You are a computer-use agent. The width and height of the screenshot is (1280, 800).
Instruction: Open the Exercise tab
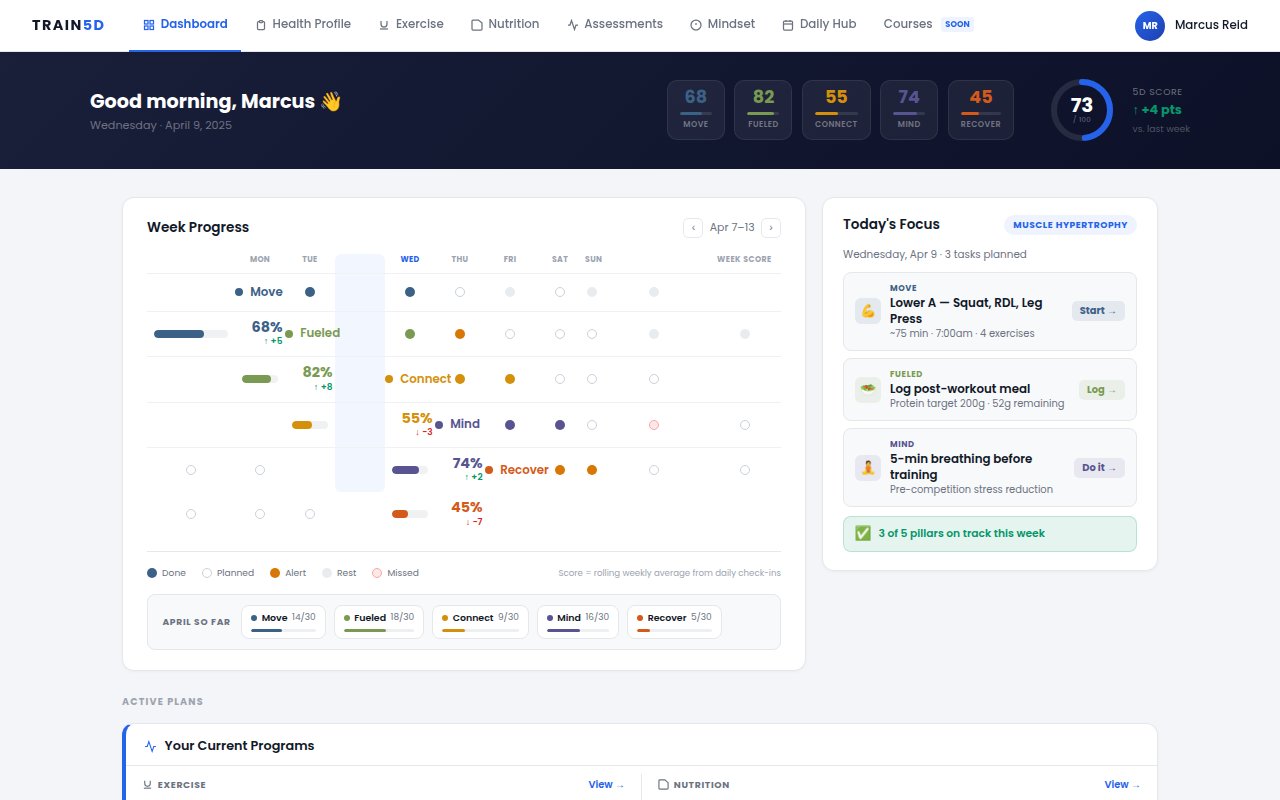pos(411,24)
